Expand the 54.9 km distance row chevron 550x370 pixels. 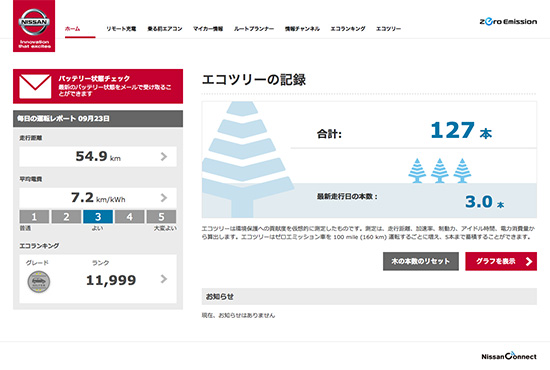tap(164, 156)
